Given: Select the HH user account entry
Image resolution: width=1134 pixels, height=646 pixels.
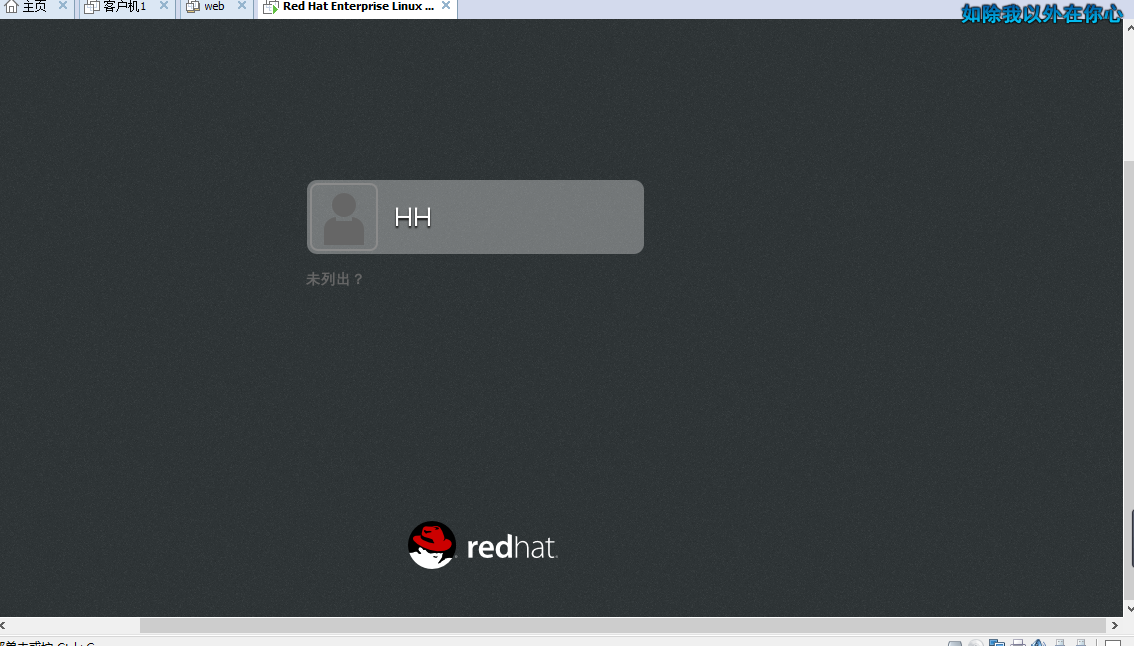Looking at the screenshot, I should pyautogui.click(x=475, y=217).
